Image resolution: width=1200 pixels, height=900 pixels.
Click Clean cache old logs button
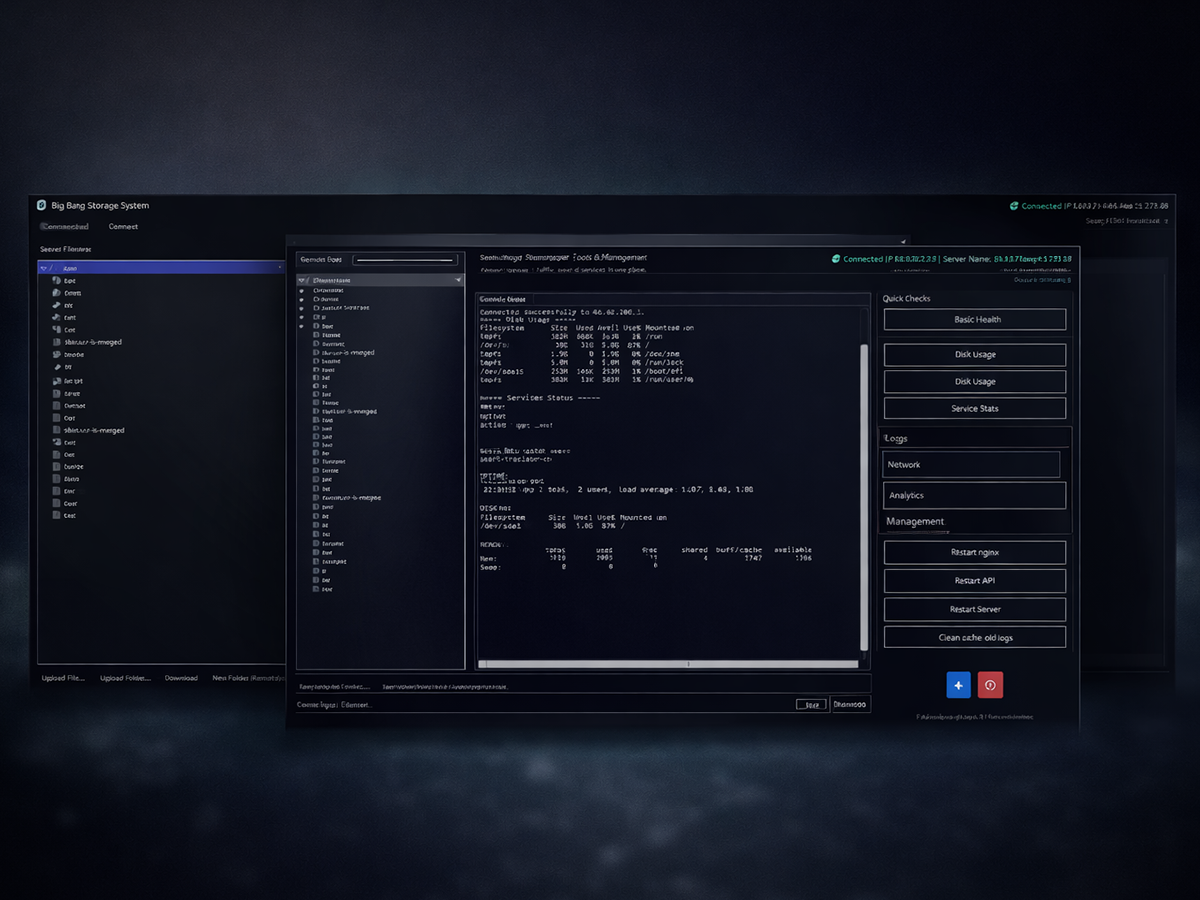[x=975, y=637]
